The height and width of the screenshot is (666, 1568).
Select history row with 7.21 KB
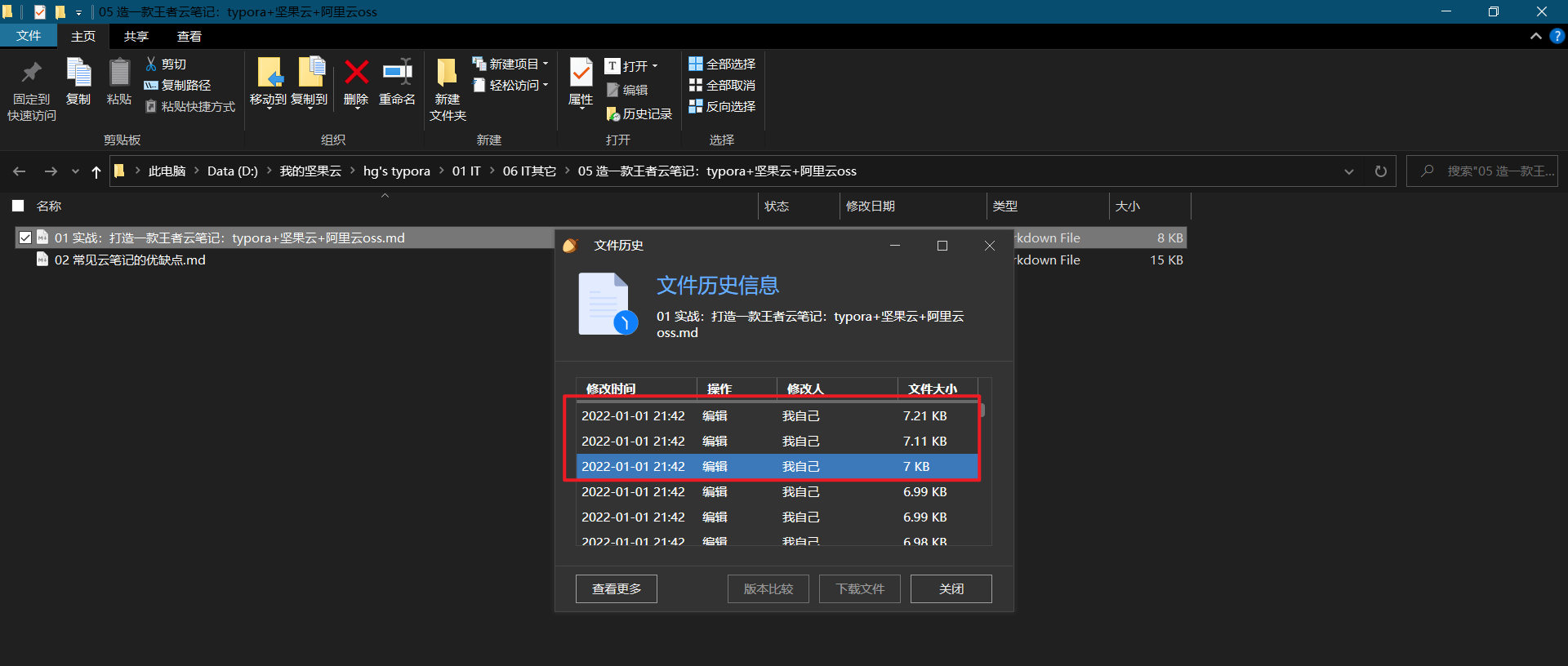tap(777, 416)
